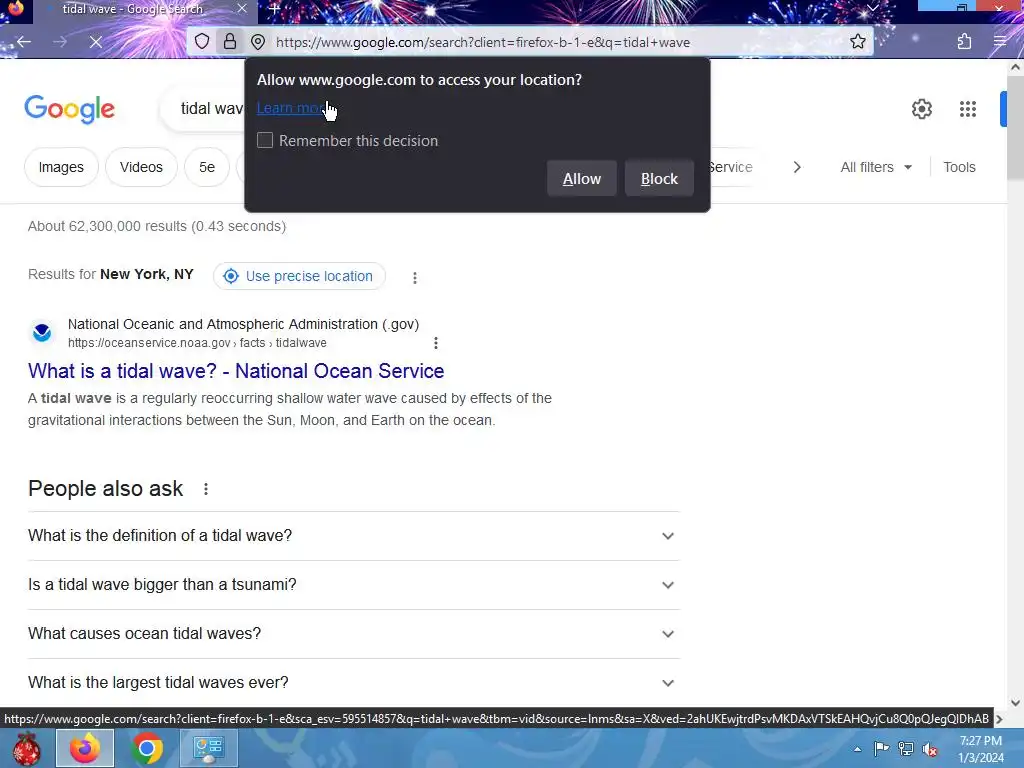Open Firefox from the taskbar
This screenshot has height=768, width=1024.
click(85, 748)
